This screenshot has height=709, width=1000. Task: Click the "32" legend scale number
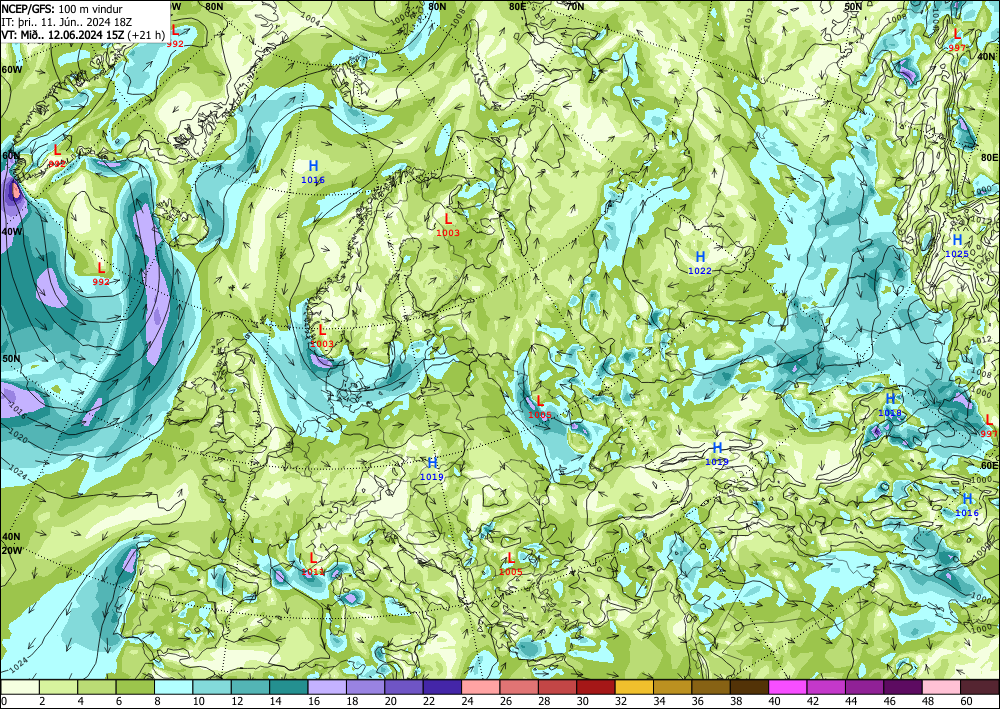[621, 702]
